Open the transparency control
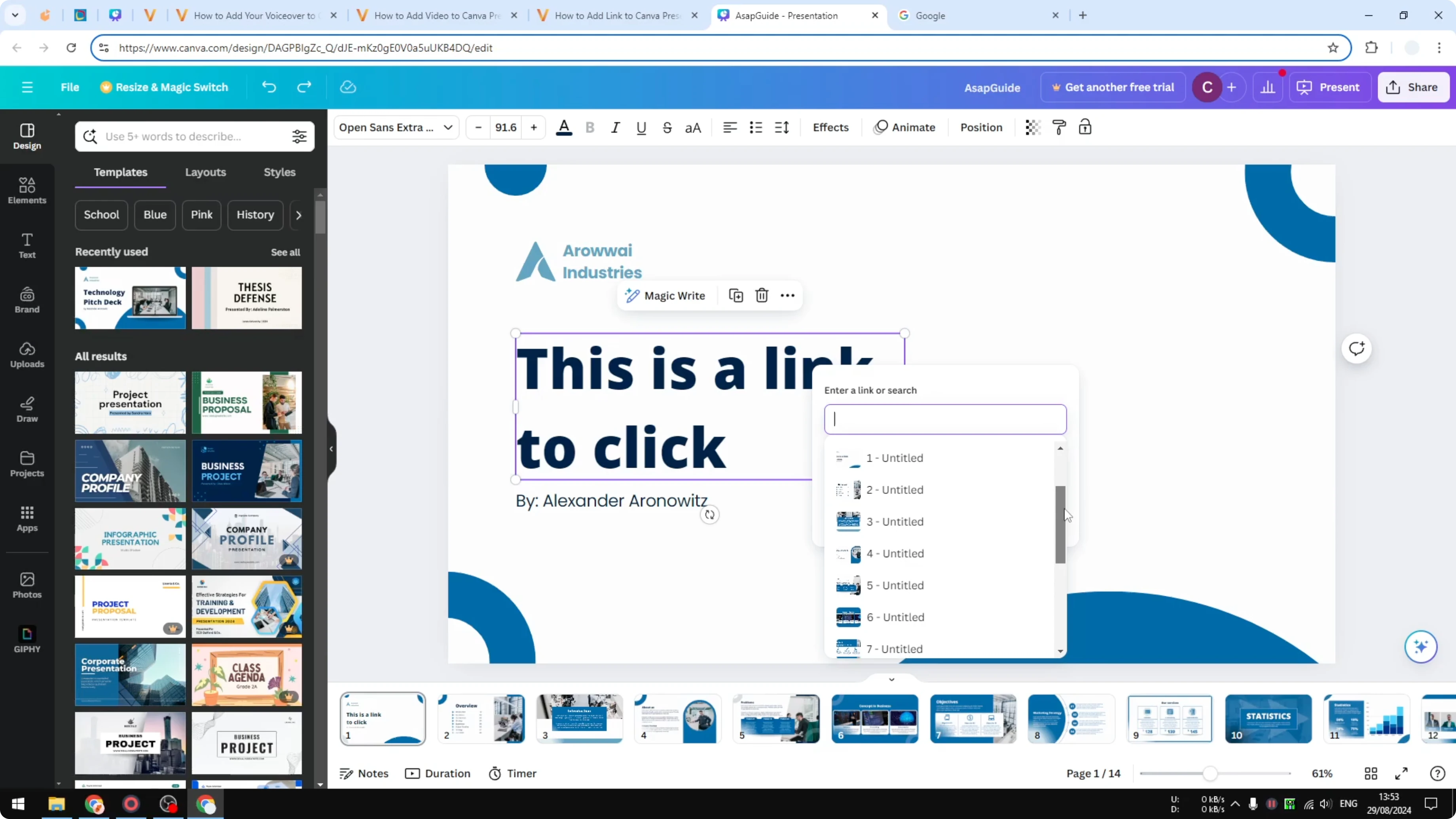 click(x=1033, y=128)
